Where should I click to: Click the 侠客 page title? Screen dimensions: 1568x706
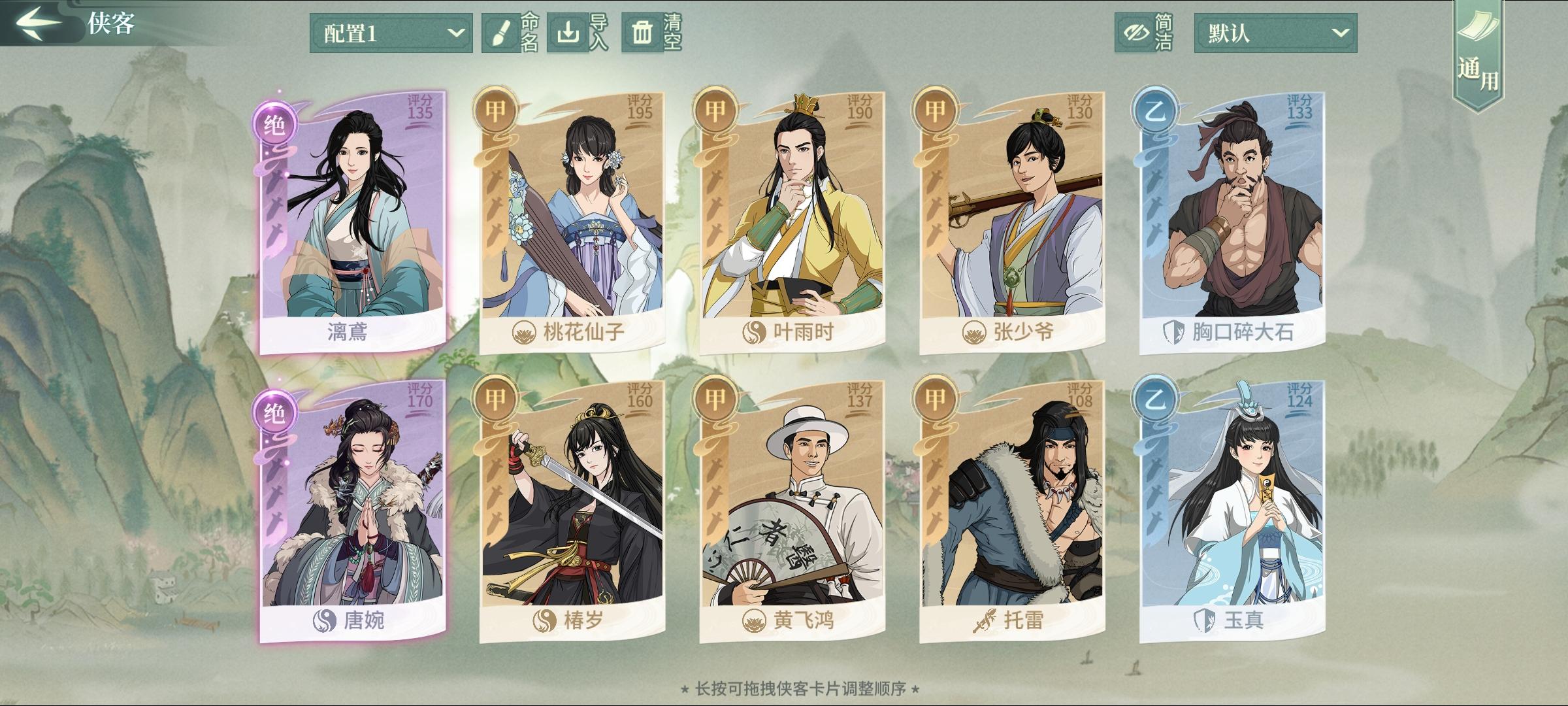[x=111, y=23]
